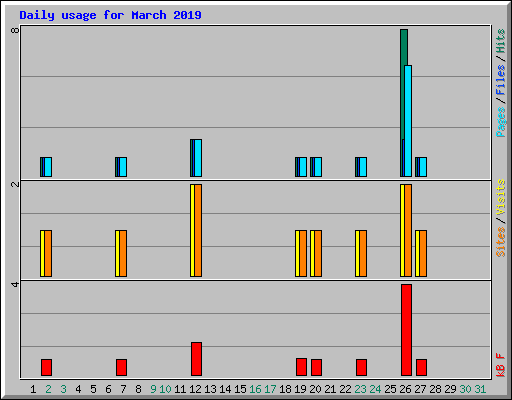Click the red KB bar on day 19
Image resolution: width=512 pixels, height=400 pixels.
tap(301, 367)
